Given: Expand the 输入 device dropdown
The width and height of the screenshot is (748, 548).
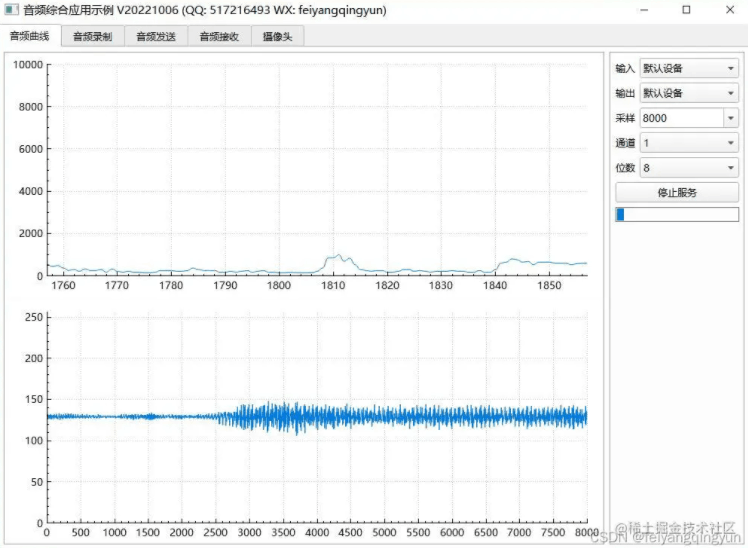Looking at the screenshot, I should pyautogui.click(x=689, y=68).
